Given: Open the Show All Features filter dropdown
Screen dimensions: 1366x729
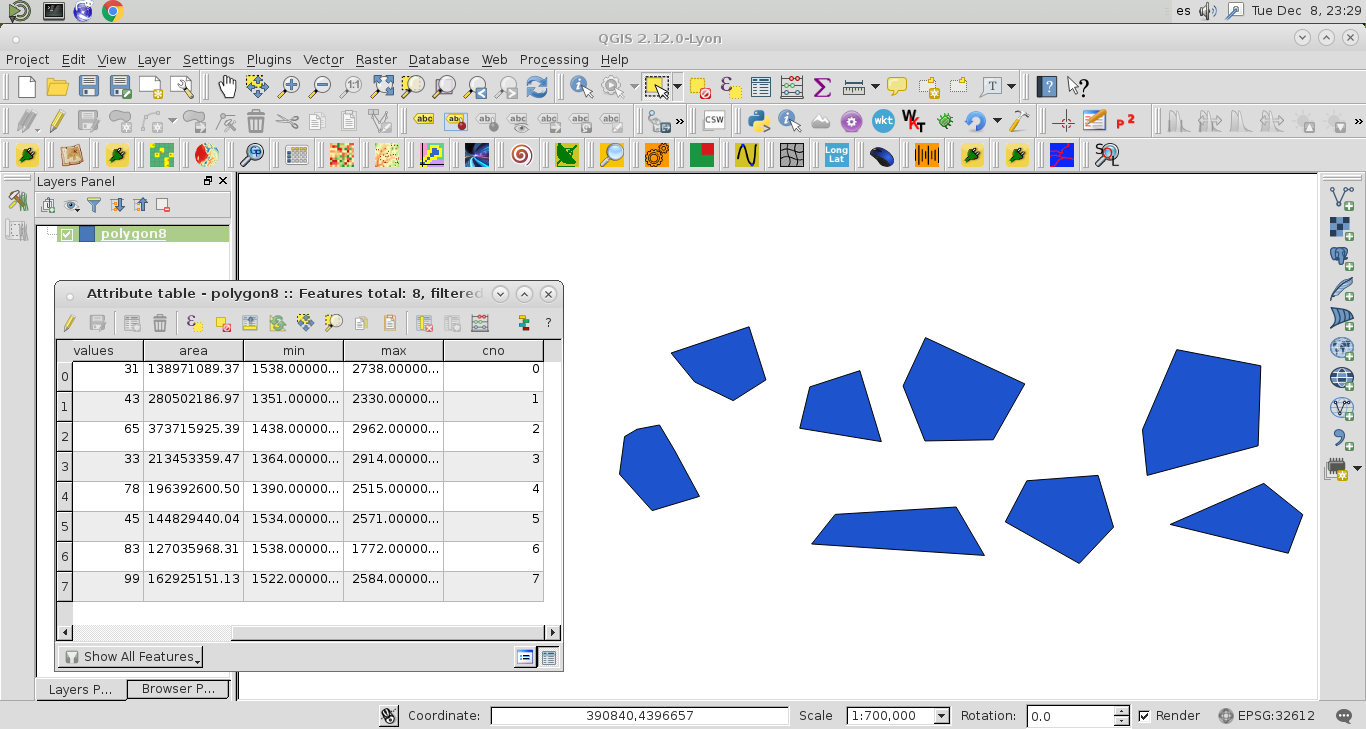Looking at the screenshot, I should tap(131, 657).
